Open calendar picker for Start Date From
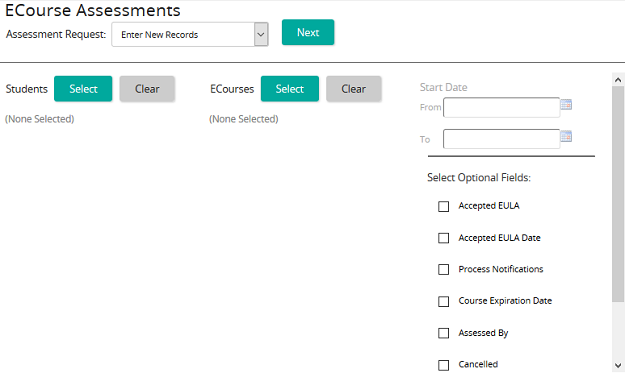 click(566, 105)
